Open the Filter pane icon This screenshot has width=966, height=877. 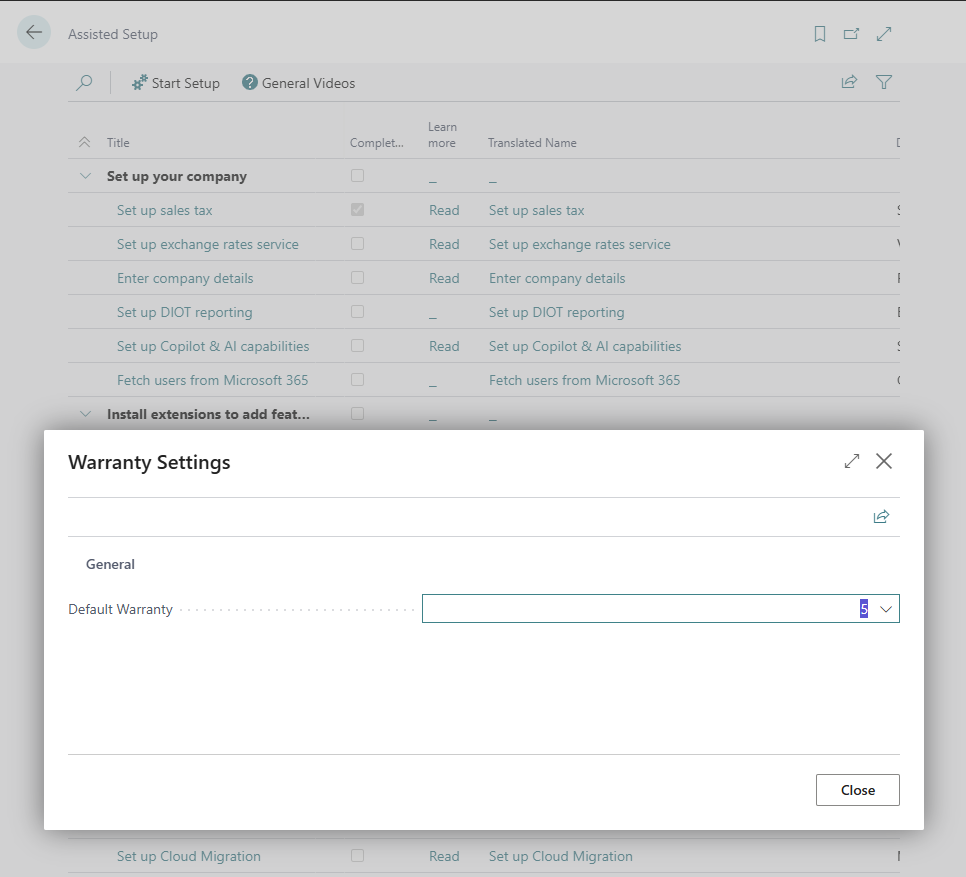coord(883,82)
